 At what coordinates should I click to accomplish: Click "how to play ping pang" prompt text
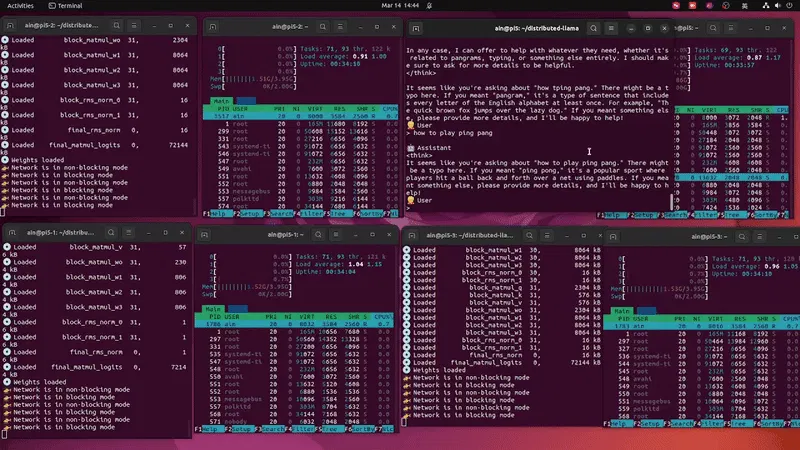[453, 133]
